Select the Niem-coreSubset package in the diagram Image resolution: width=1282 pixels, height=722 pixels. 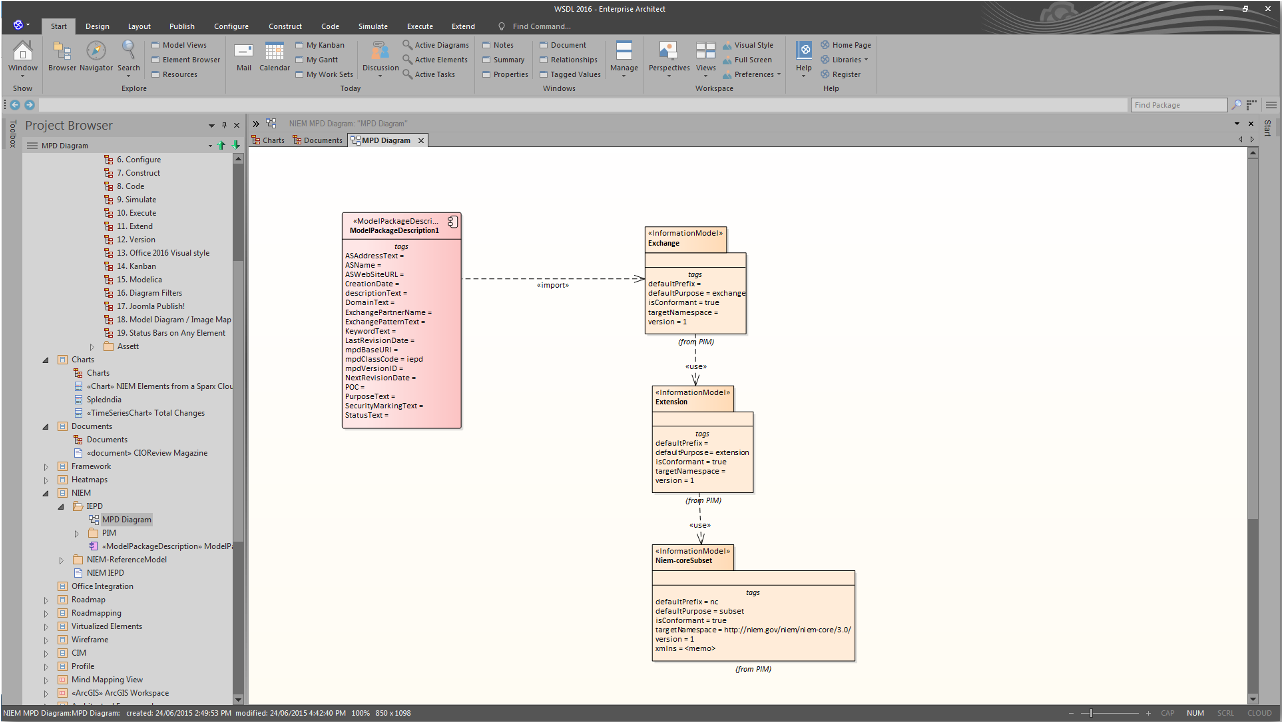pos(754,601)
